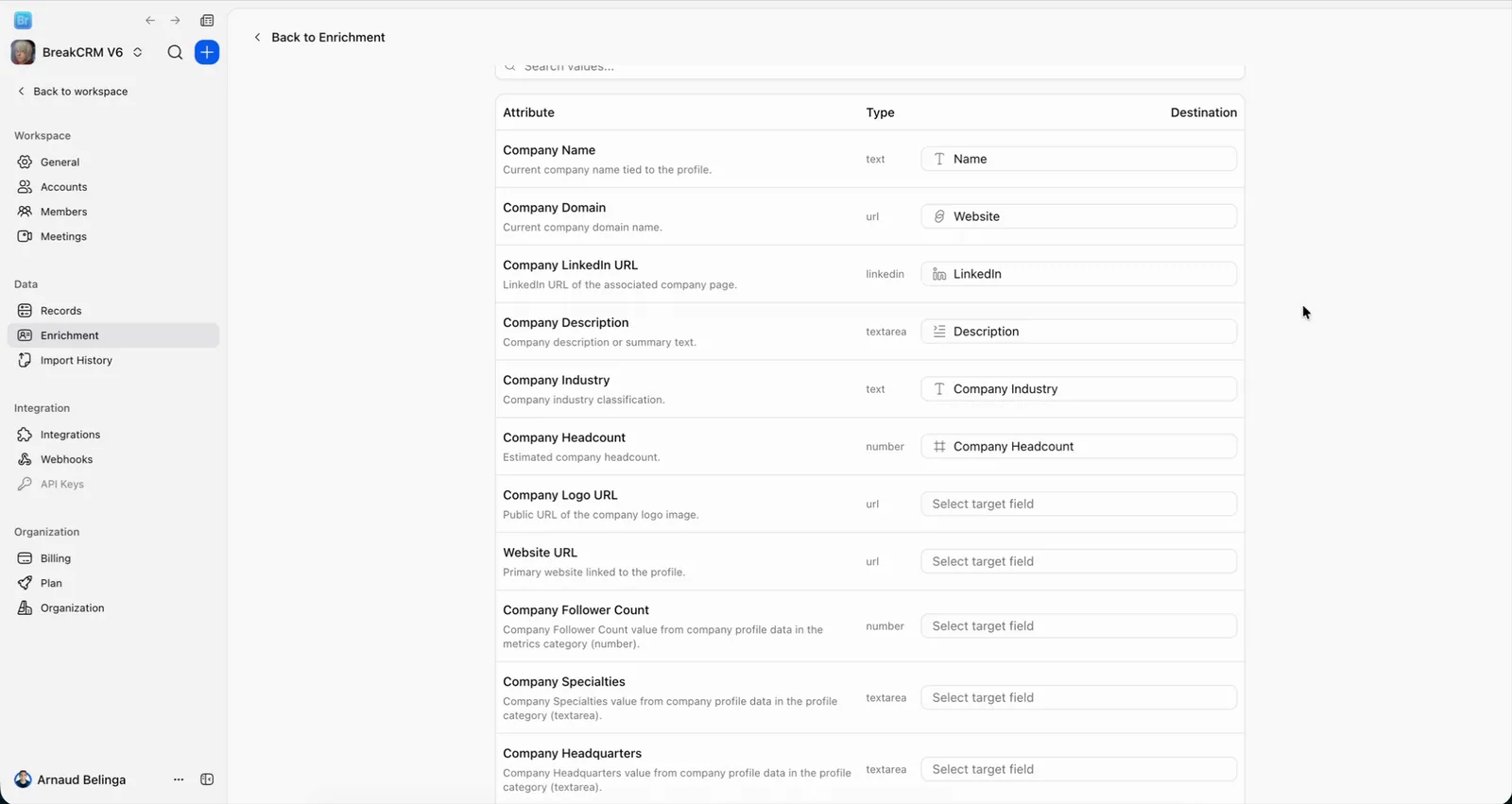The width and height of the screenshot is (1512, 804).
Task: Open Accounts settings
Action: point(113,187)
